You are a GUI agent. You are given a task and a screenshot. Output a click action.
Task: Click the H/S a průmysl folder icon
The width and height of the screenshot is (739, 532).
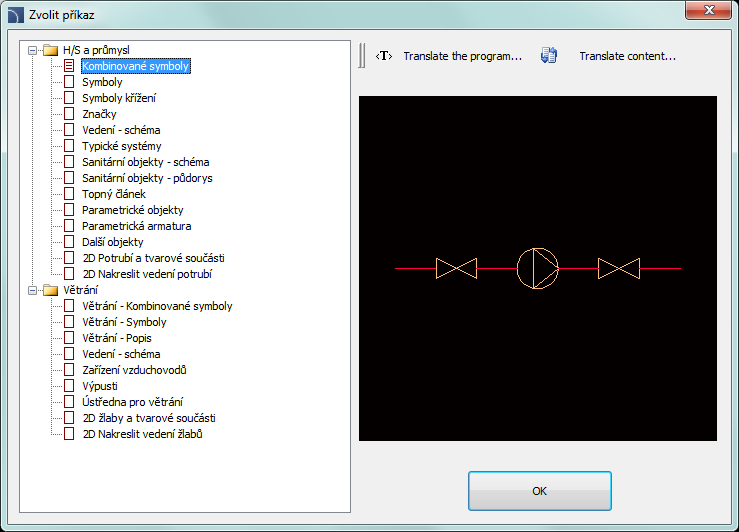pos(50,50)
